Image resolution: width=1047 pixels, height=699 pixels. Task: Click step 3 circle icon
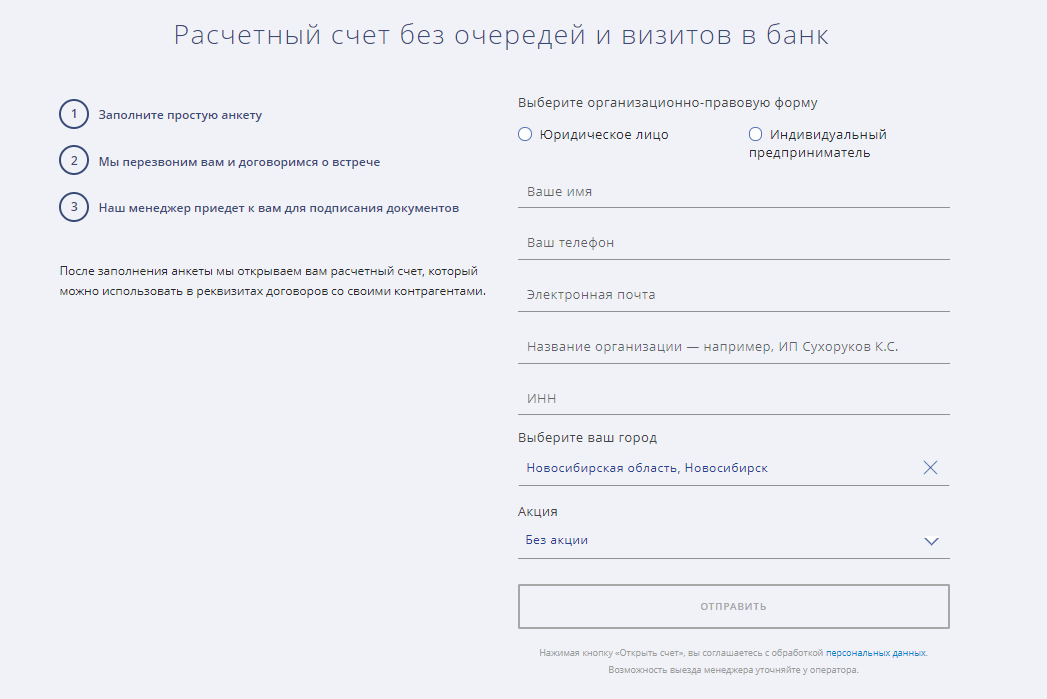coord(74,207)
